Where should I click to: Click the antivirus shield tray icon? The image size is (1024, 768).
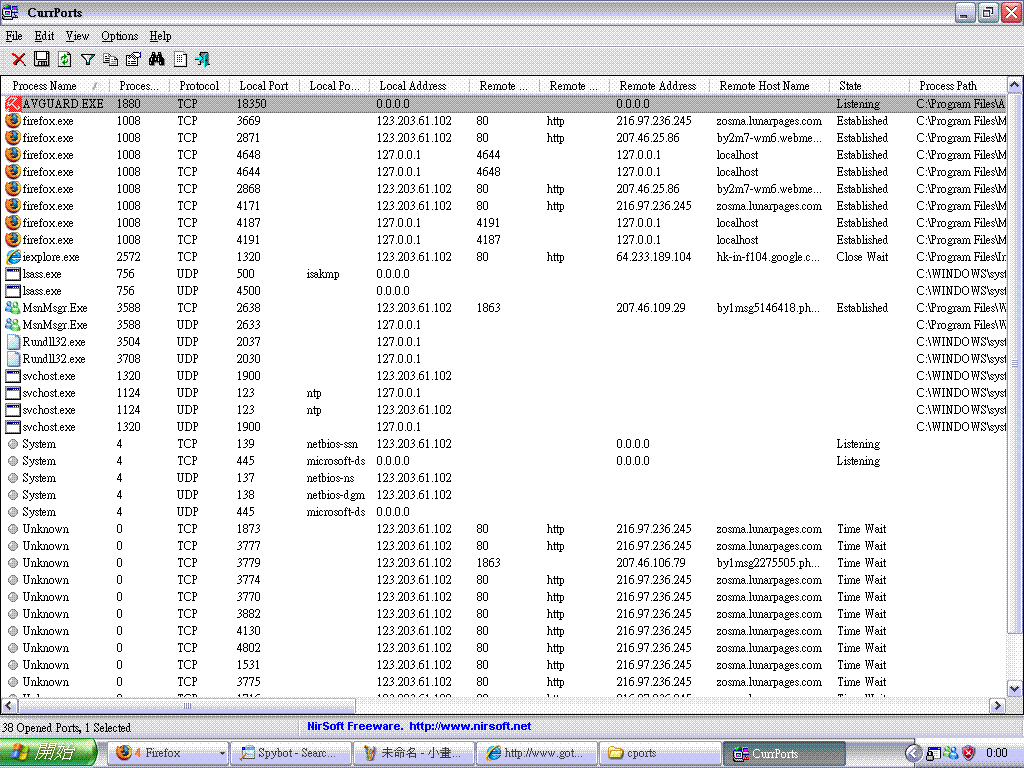click(x=969, y=753)
